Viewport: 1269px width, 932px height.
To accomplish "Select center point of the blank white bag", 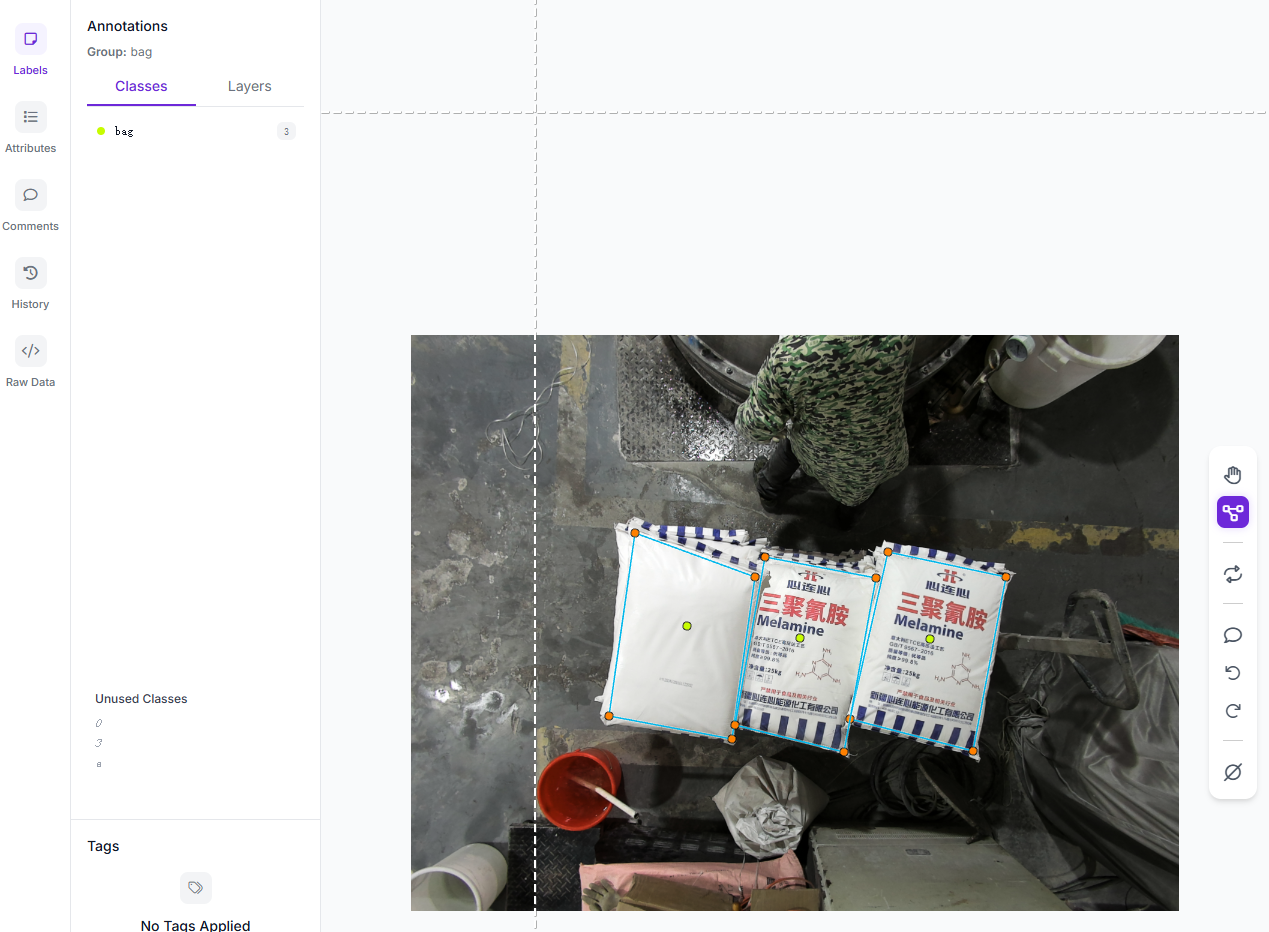I will click(x=687, y=626).
